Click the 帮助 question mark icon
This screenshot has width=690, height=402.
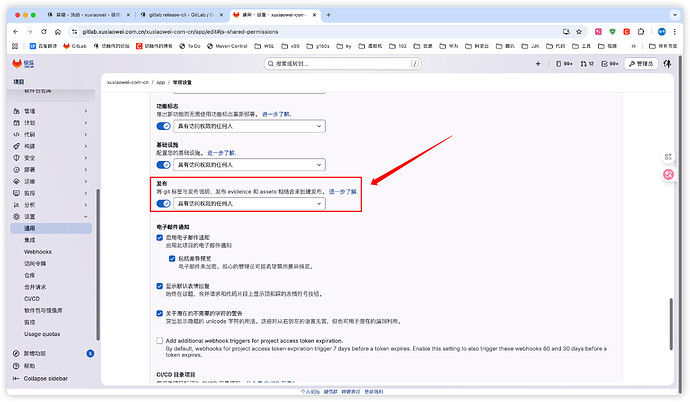[x=15, y=366]
